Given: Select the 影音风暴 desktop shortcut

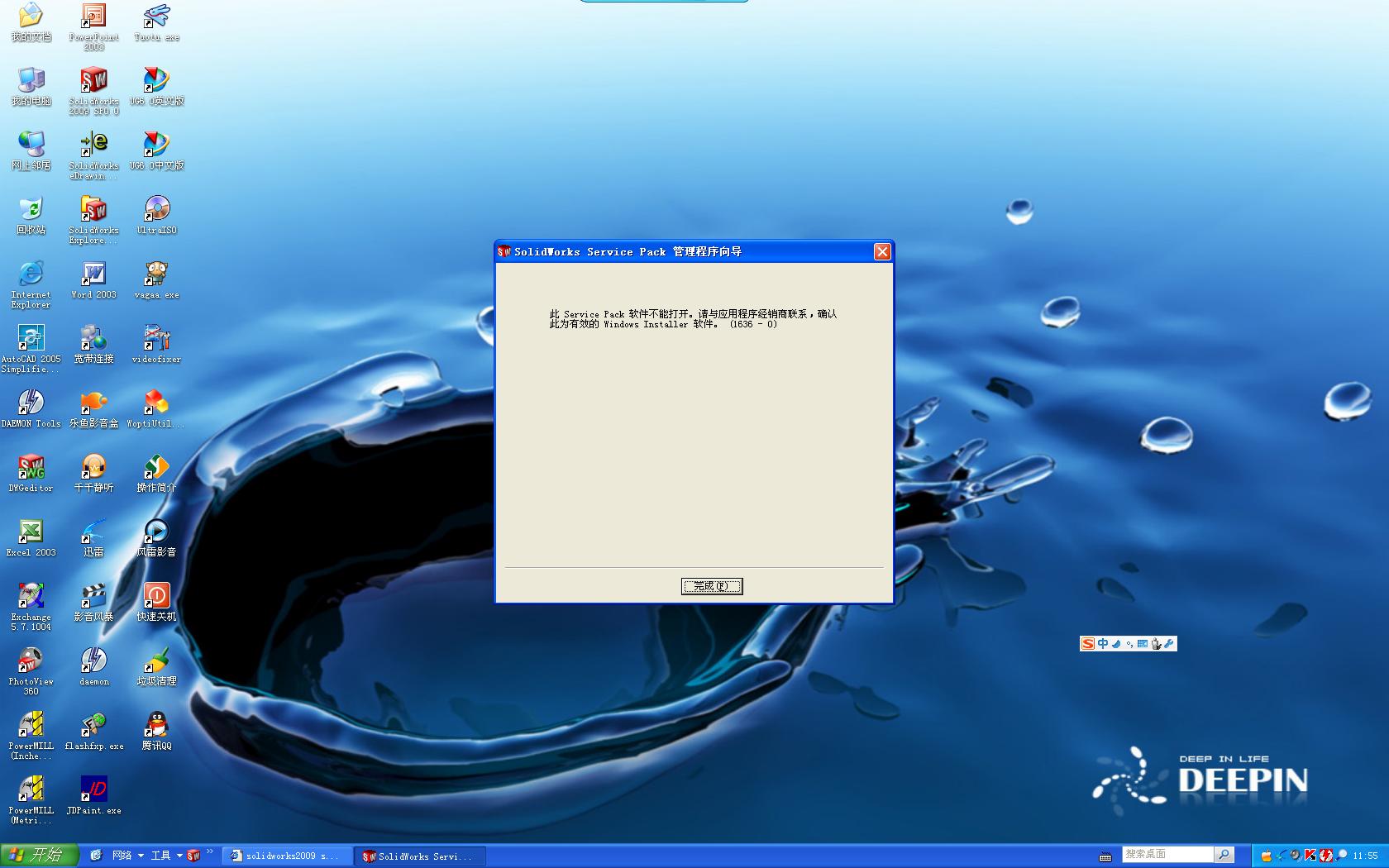Looking at the screenshot, I should 93,603.
